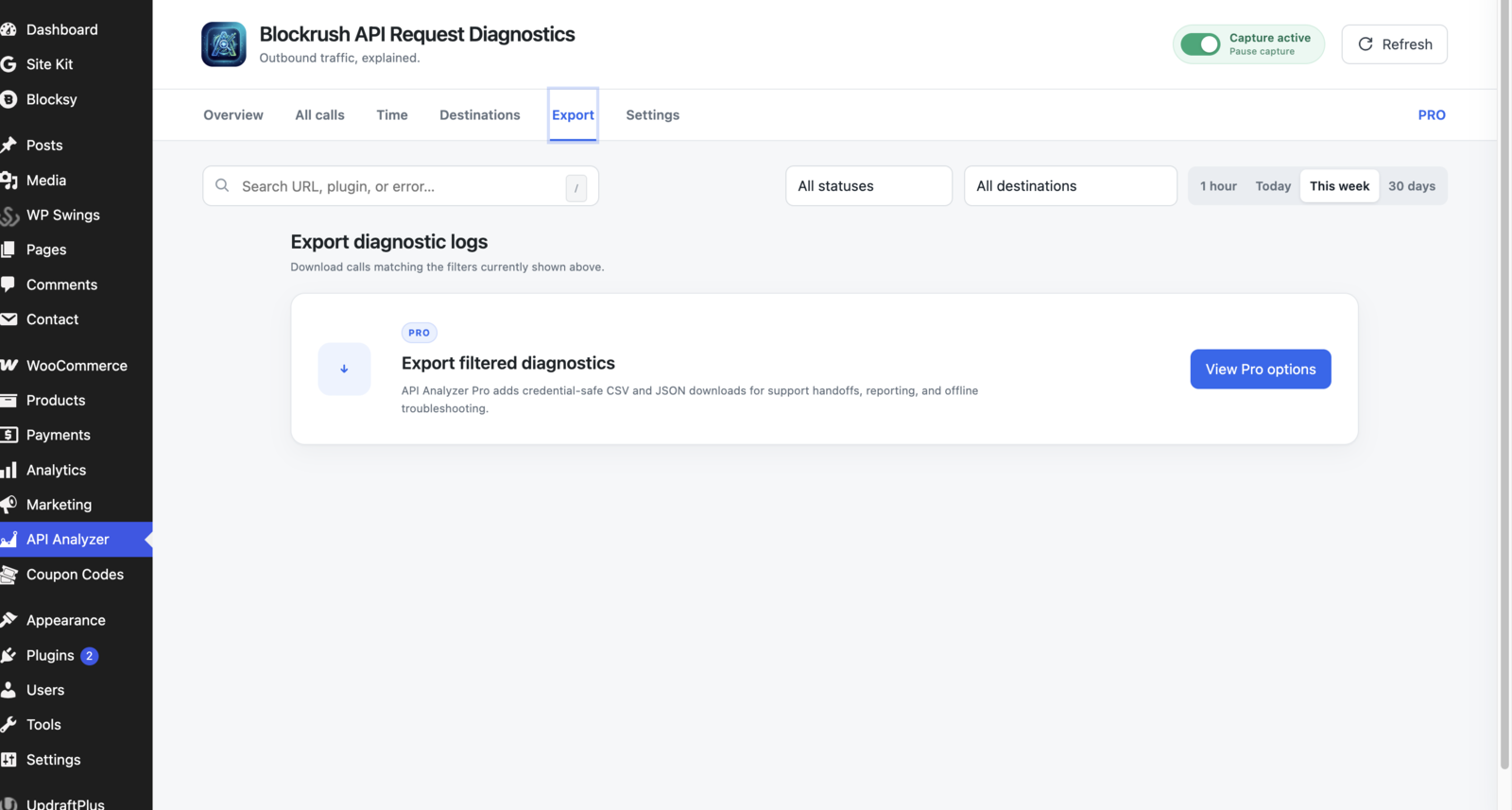Click the Posts pushpin icon
The height and width of the screenshot is (810, 1512).
coord(9,145)
